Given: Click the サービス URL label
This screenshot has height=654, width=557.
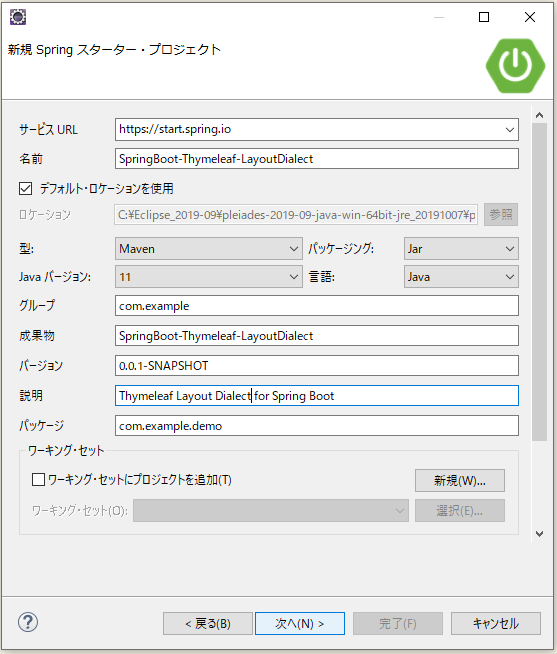Looking at the screenshot, I should click(x=48, y=130).
